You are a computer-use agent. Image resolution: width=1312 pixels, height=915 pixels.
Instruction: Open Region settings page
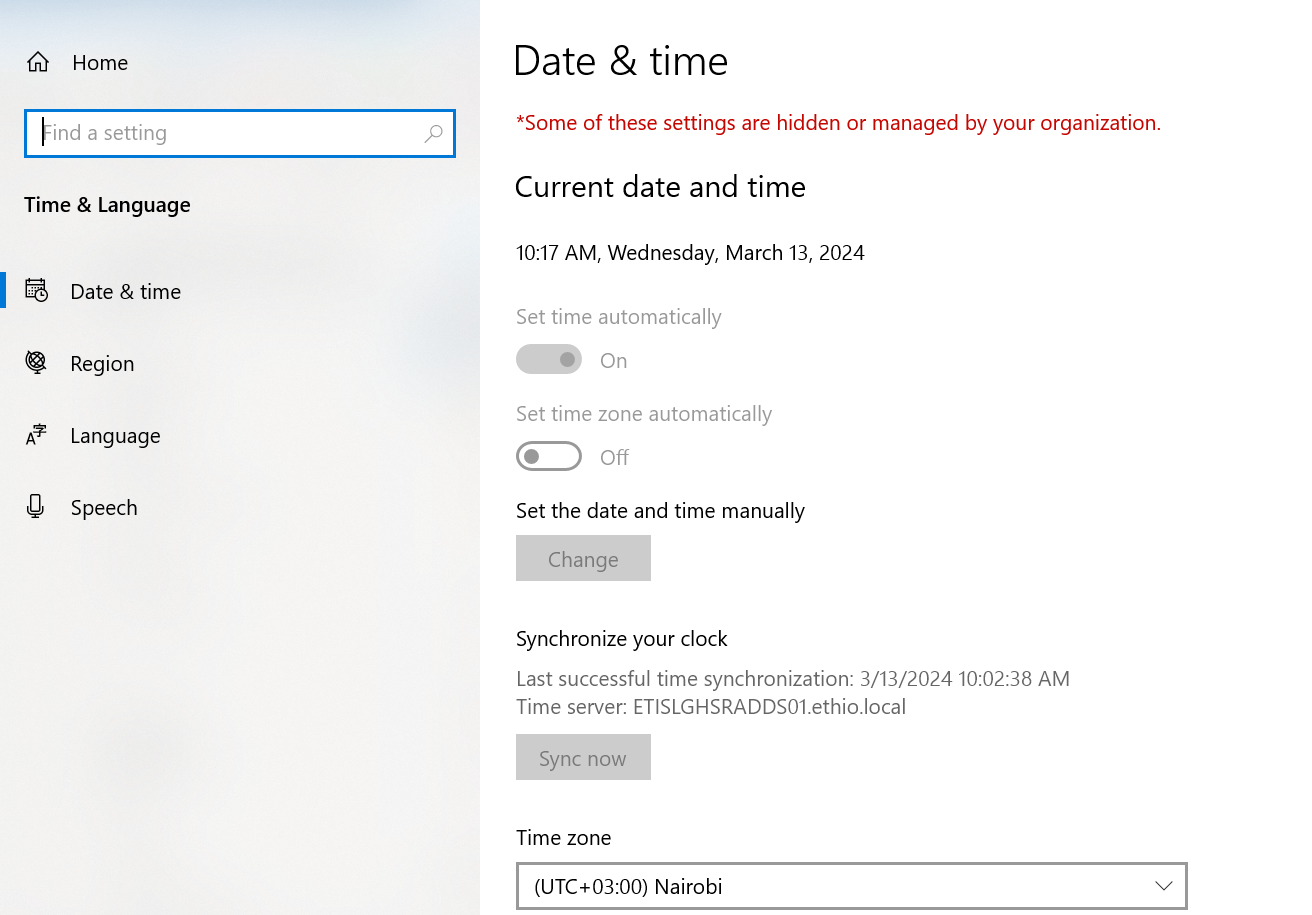point(240,363)
